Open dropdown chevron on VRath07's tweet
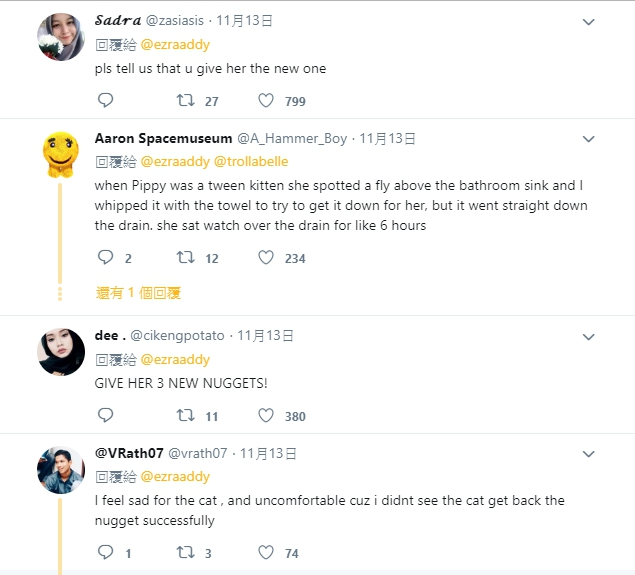 (589, 454)
